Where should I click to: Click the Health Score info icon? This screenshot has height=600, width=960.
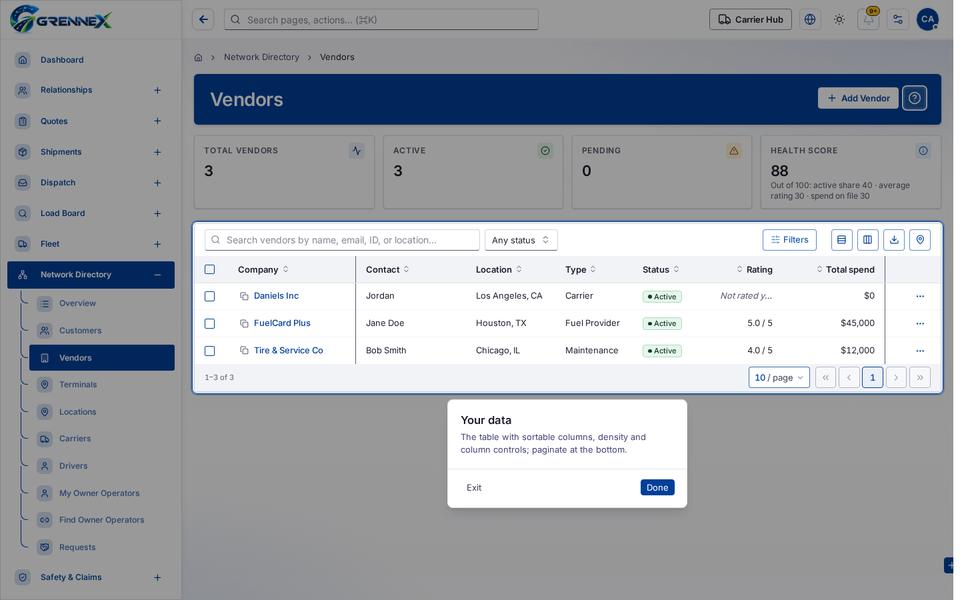click(923, 151)
